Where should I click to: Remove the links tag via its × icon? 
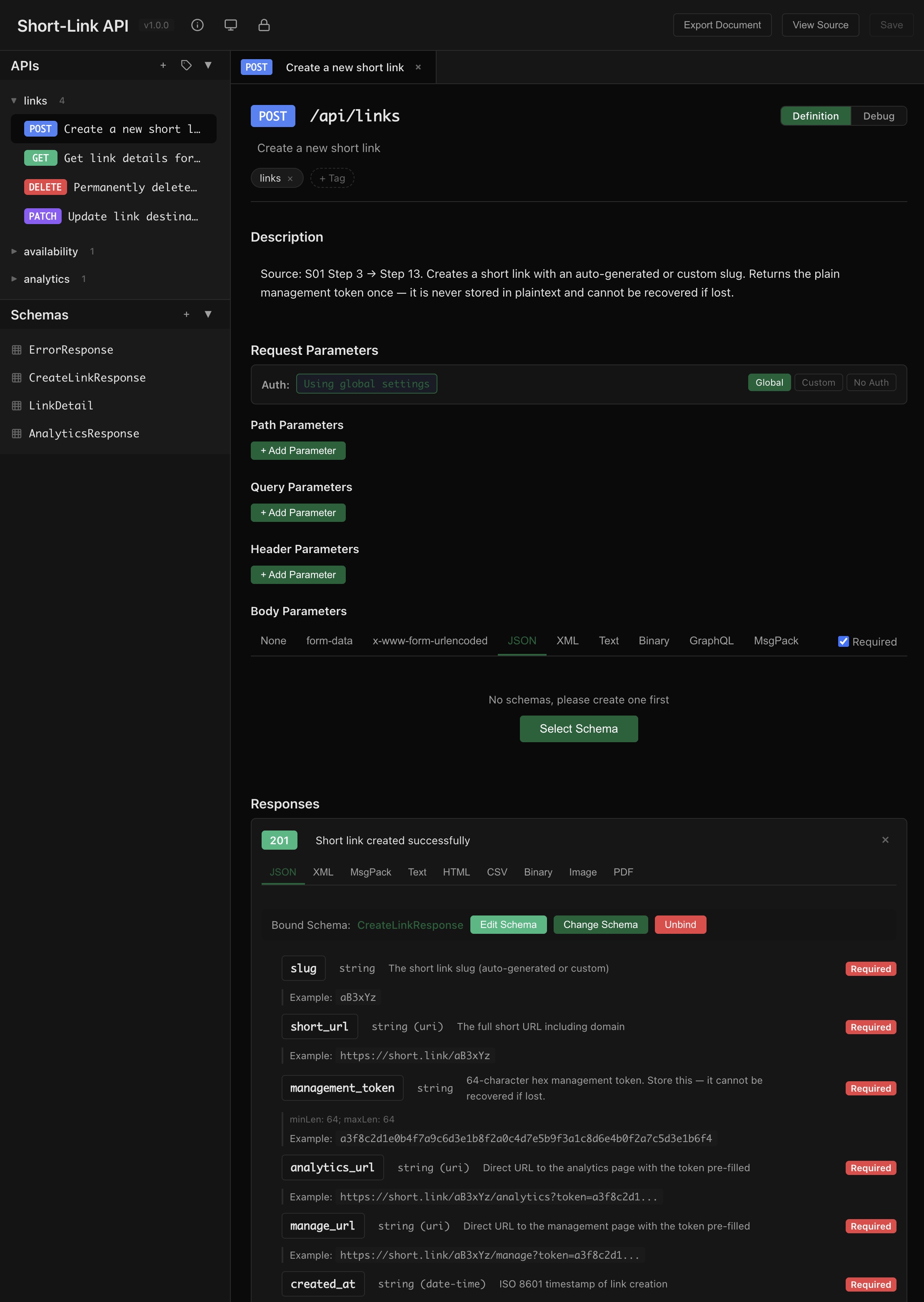click(x=290, y=178)
